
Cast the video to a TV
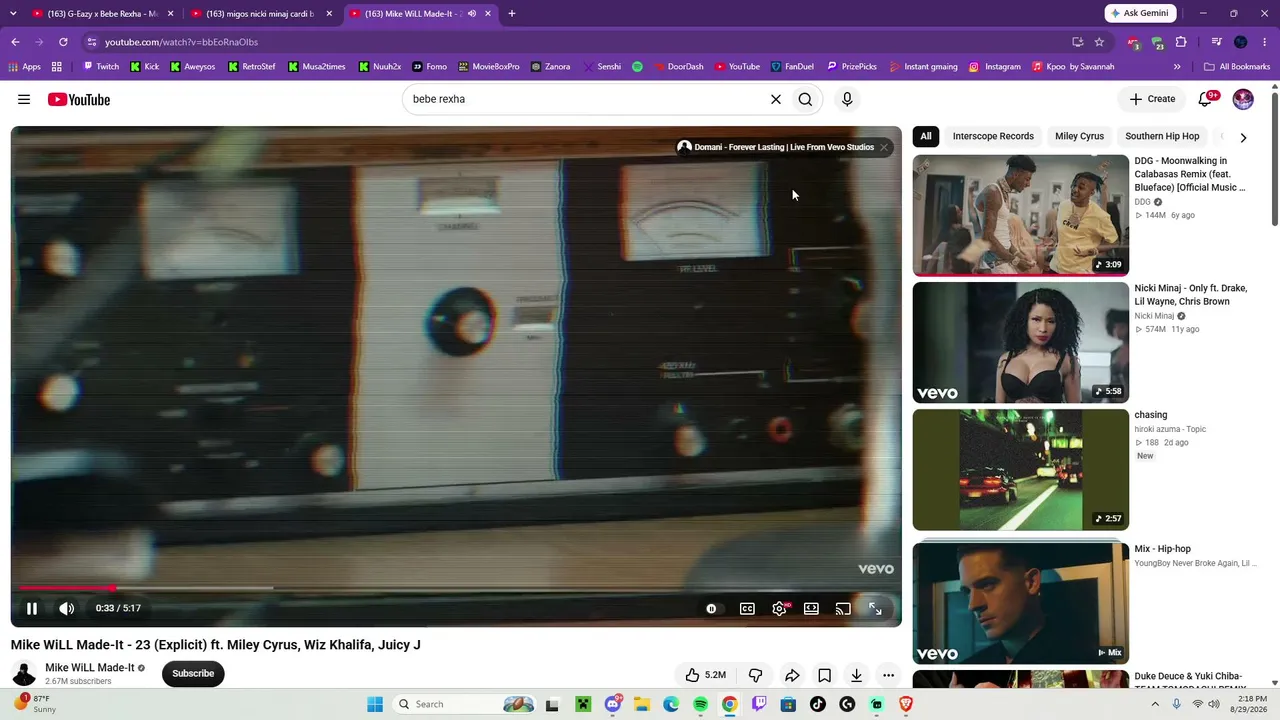point(843,608)
